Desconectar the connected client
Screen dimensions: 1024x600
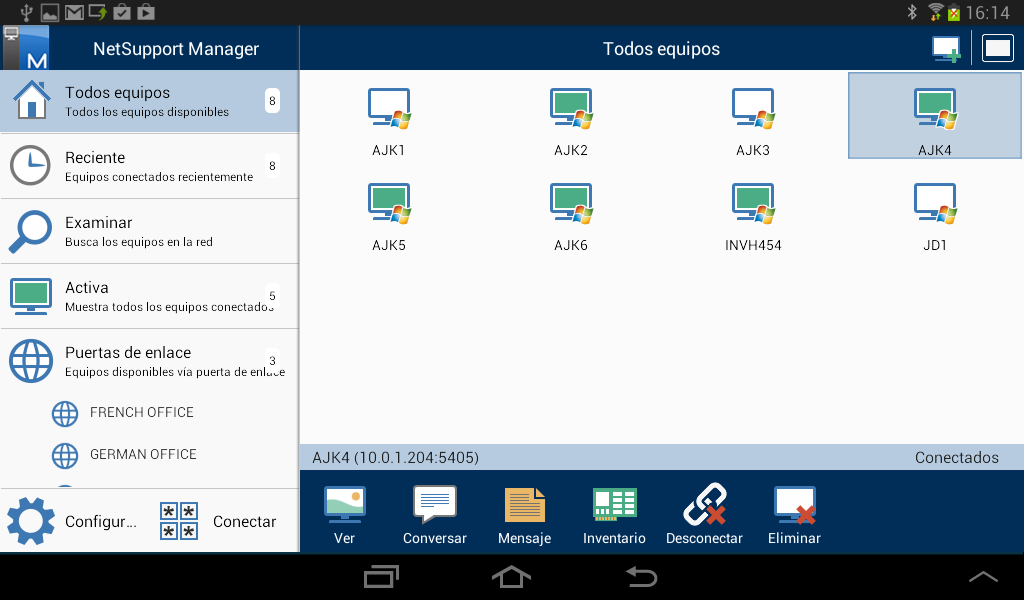pyautogui.click(x=704, y=513)
